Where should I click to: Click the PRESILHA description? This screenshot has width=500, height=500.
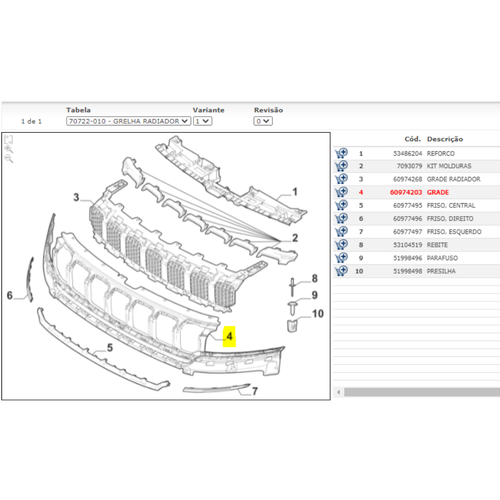[441, 271]
